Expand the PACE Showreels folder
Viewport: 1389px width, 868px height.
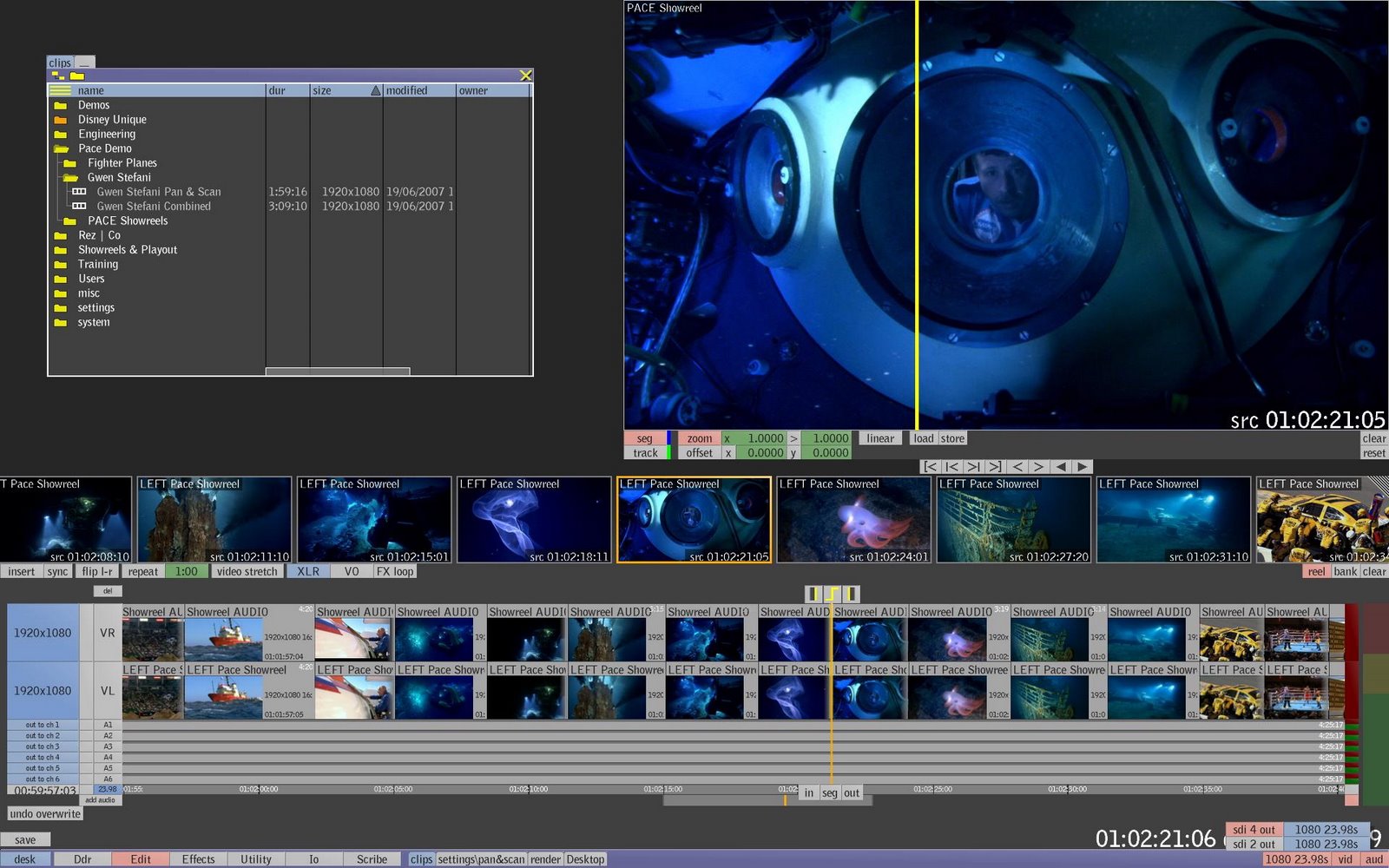[x=70, y=221]
